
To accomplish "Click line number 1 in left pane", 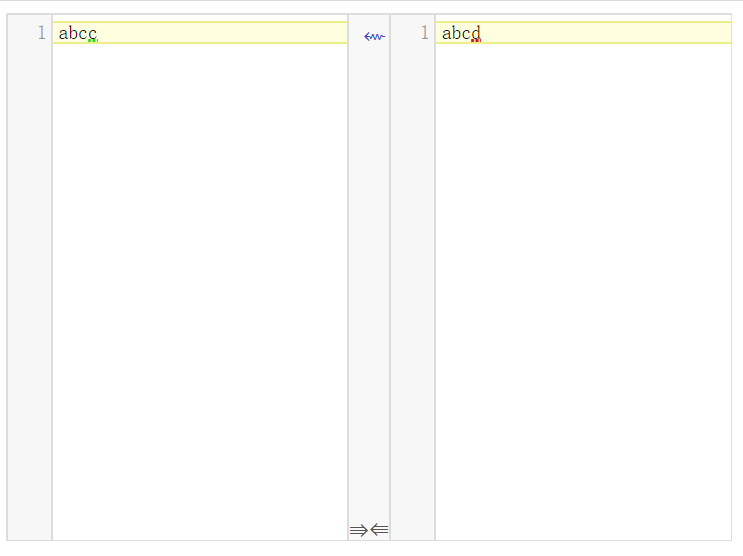I will (41, 33).
